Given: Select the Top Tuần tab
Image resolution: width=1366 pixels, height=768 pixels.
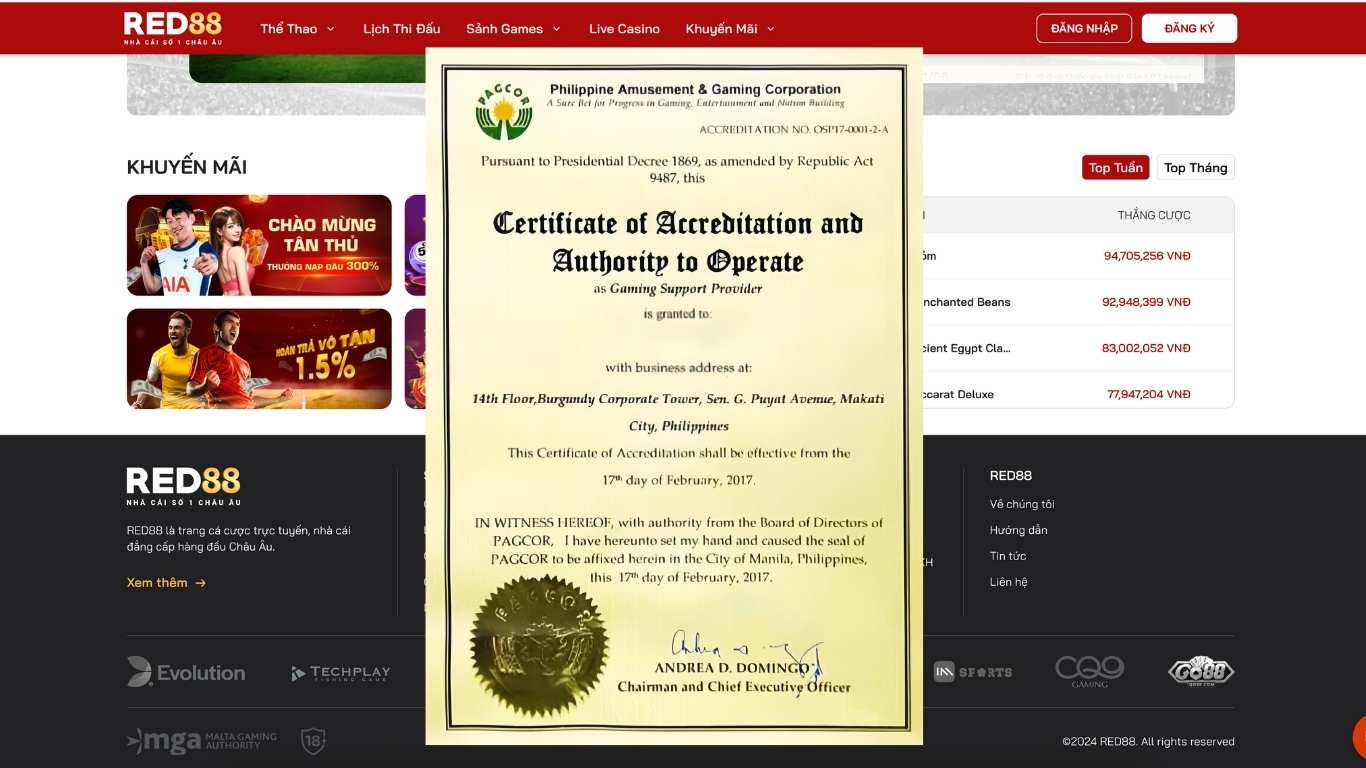Looking at the screenshot, I should (x=1116, y=167).
